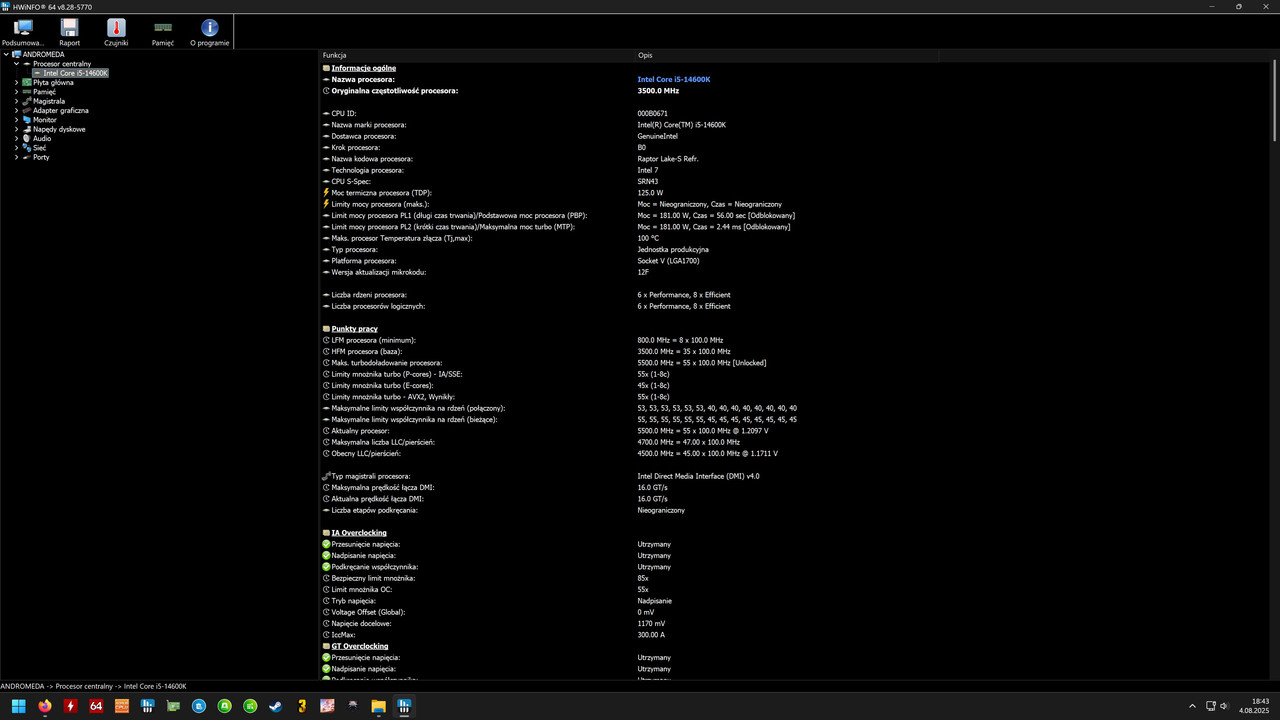Expand the Monitor tree node
Screen dimensions: 1280x720
(x=16, y=120)
